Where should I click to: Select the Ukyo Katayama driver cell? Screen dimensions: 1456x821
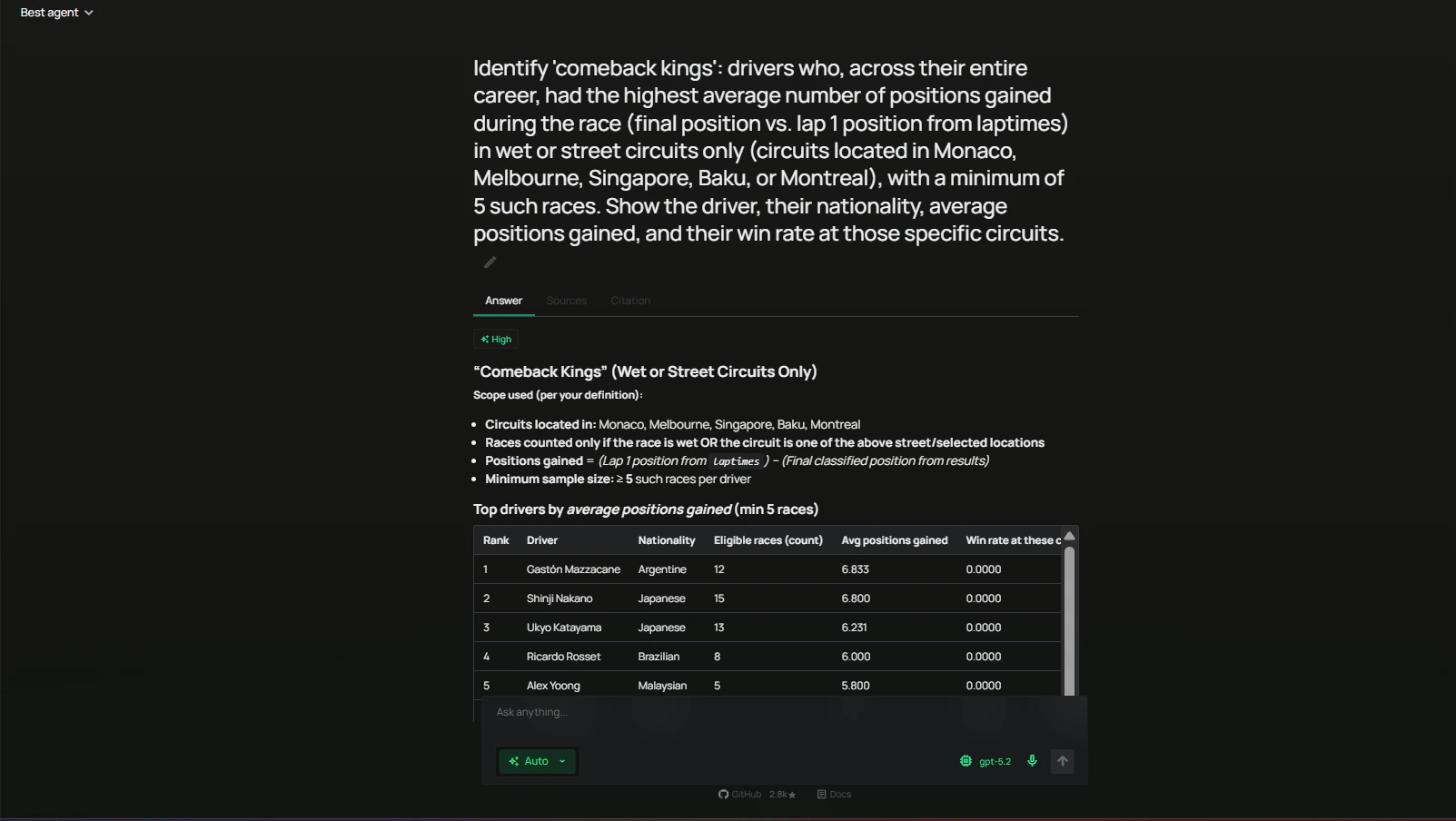point(564,628)
